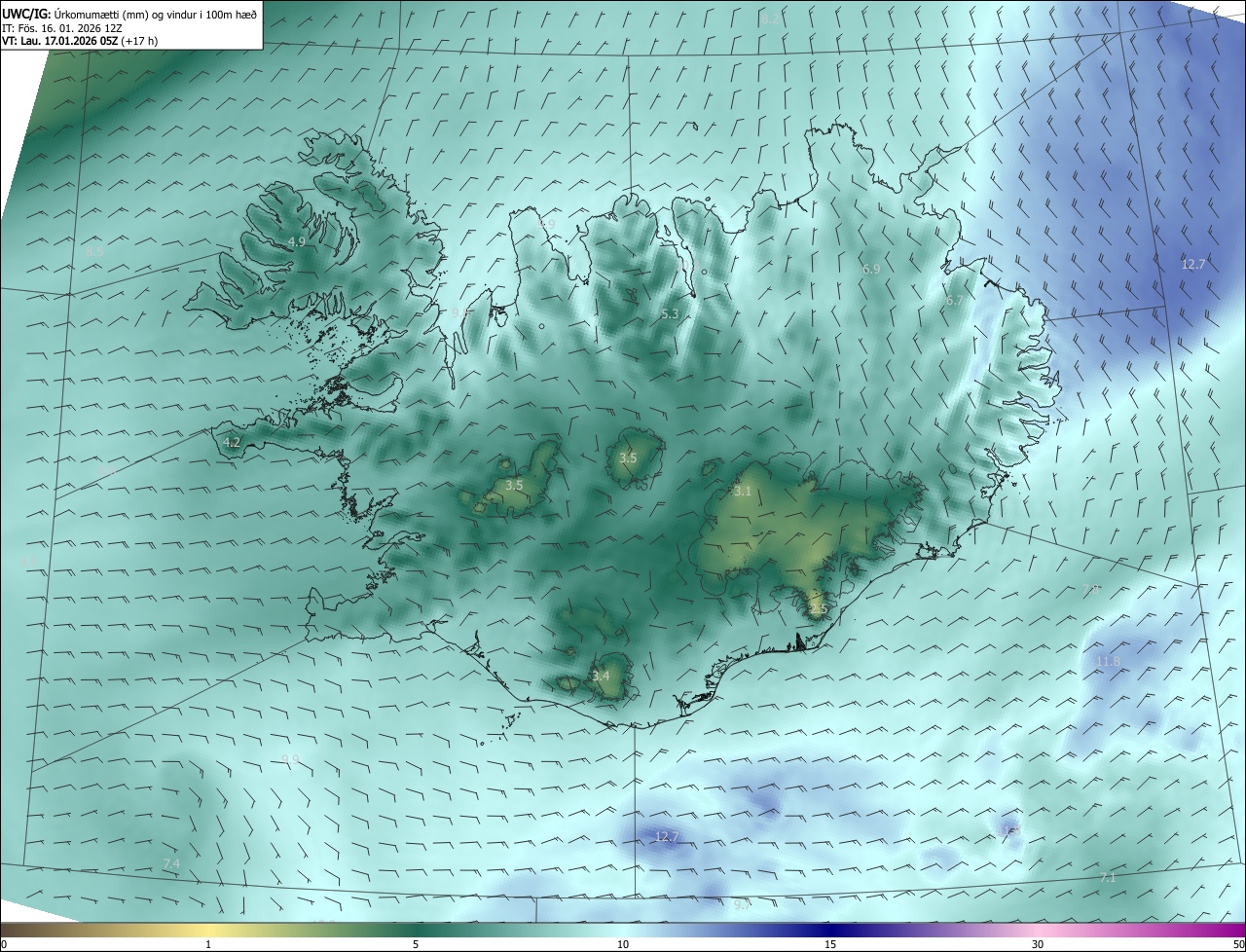Click the 6.7 value in east Iceland
Viewport: 1246px width, 952px height.
tap(954, 301)
